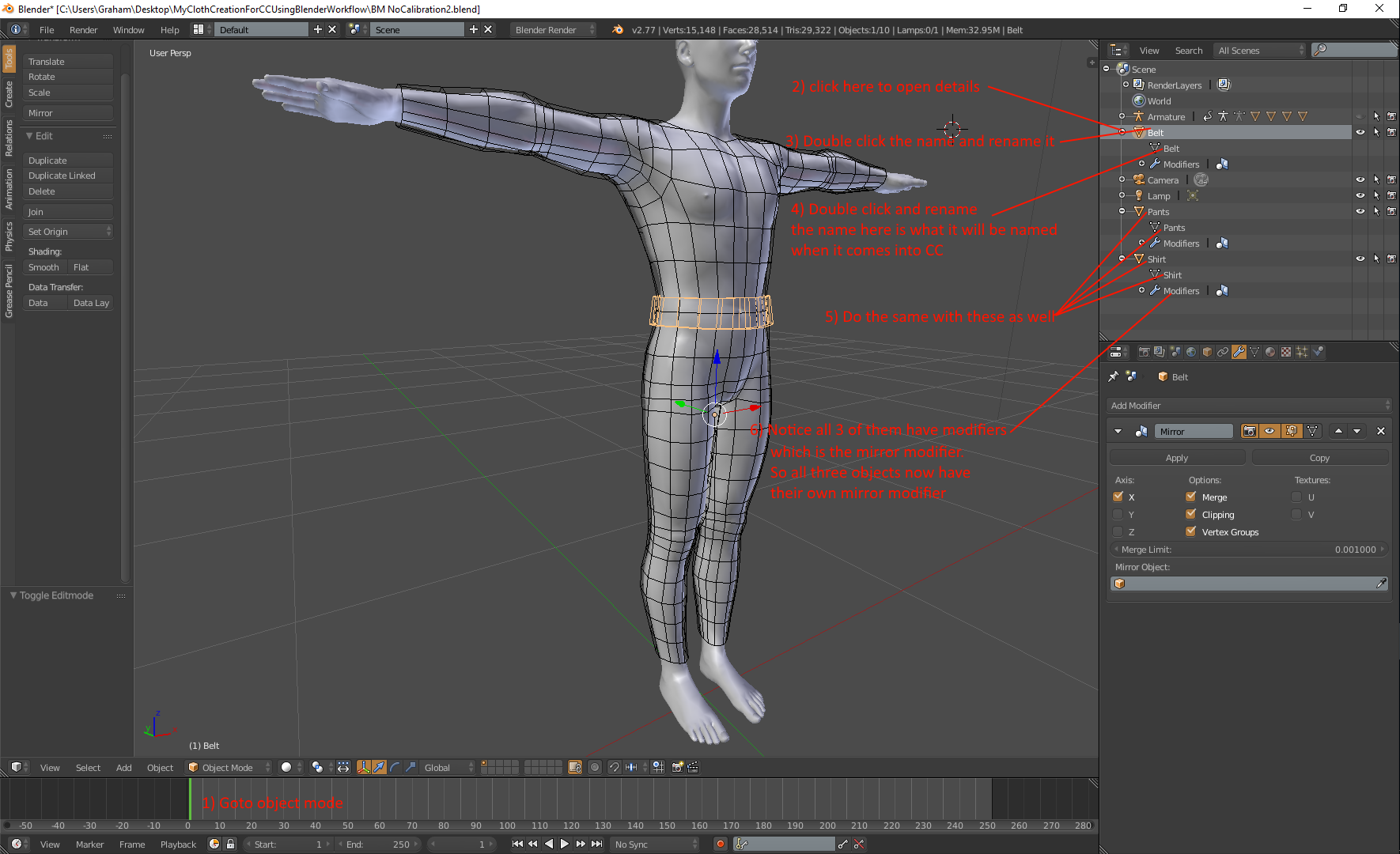Click the snap magnet icon in header

click(x=614, y=767)
